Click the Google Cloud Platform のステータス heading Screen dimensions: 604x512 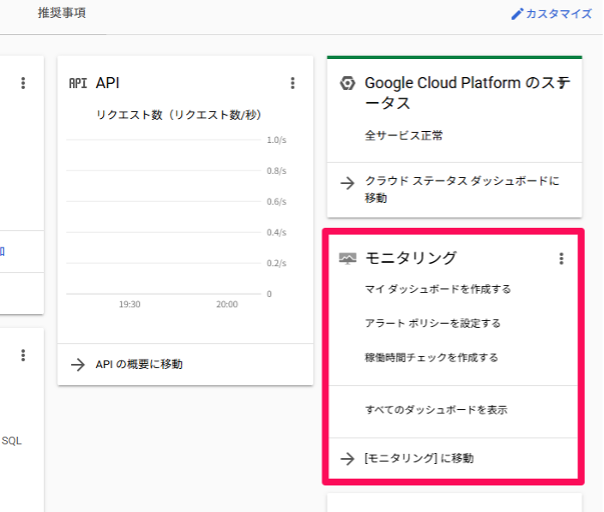click(x=467, y=93)
